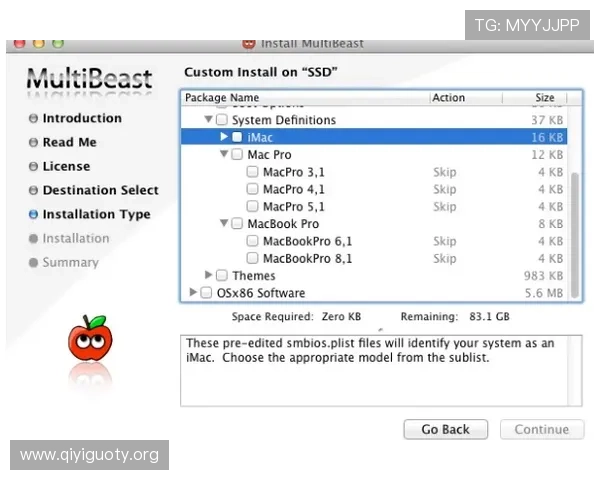Expand the Themes tree item
The width and height of the screenshot is (600, 480).
click(x=209, y=276)
